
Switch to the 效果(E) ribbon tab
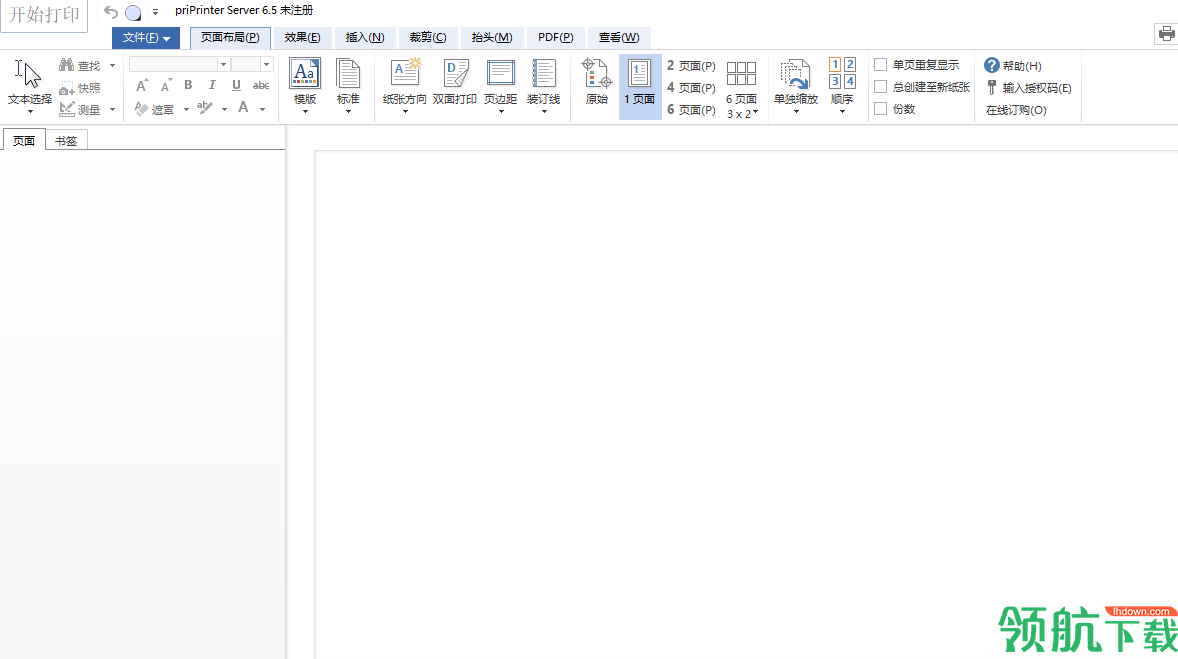302,38
